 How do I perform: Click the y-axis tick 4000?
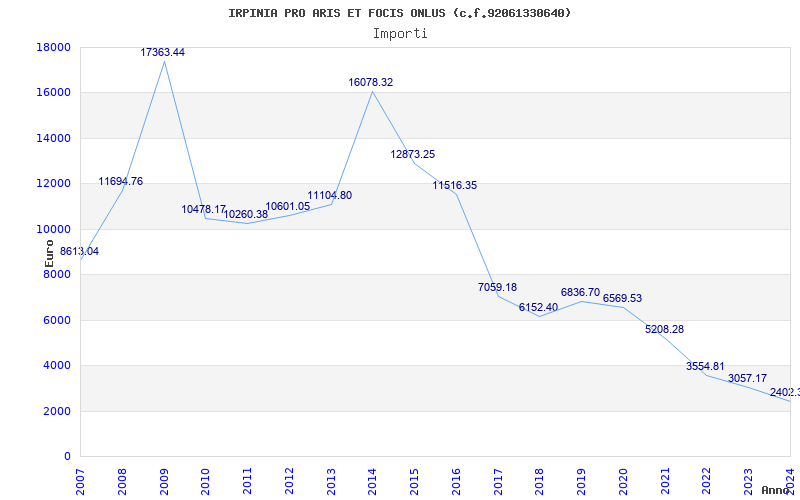[57, 366]
